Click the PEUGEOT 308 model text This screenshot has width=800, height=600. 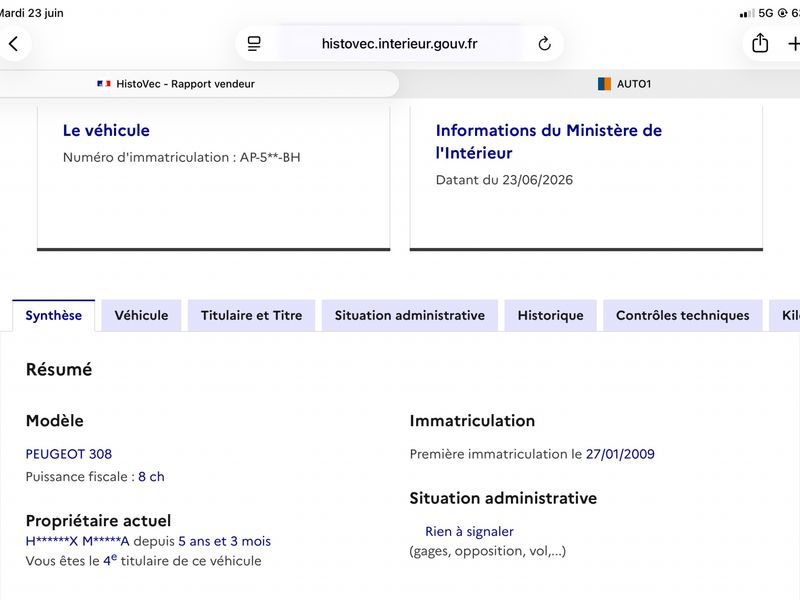coord(69,454)
